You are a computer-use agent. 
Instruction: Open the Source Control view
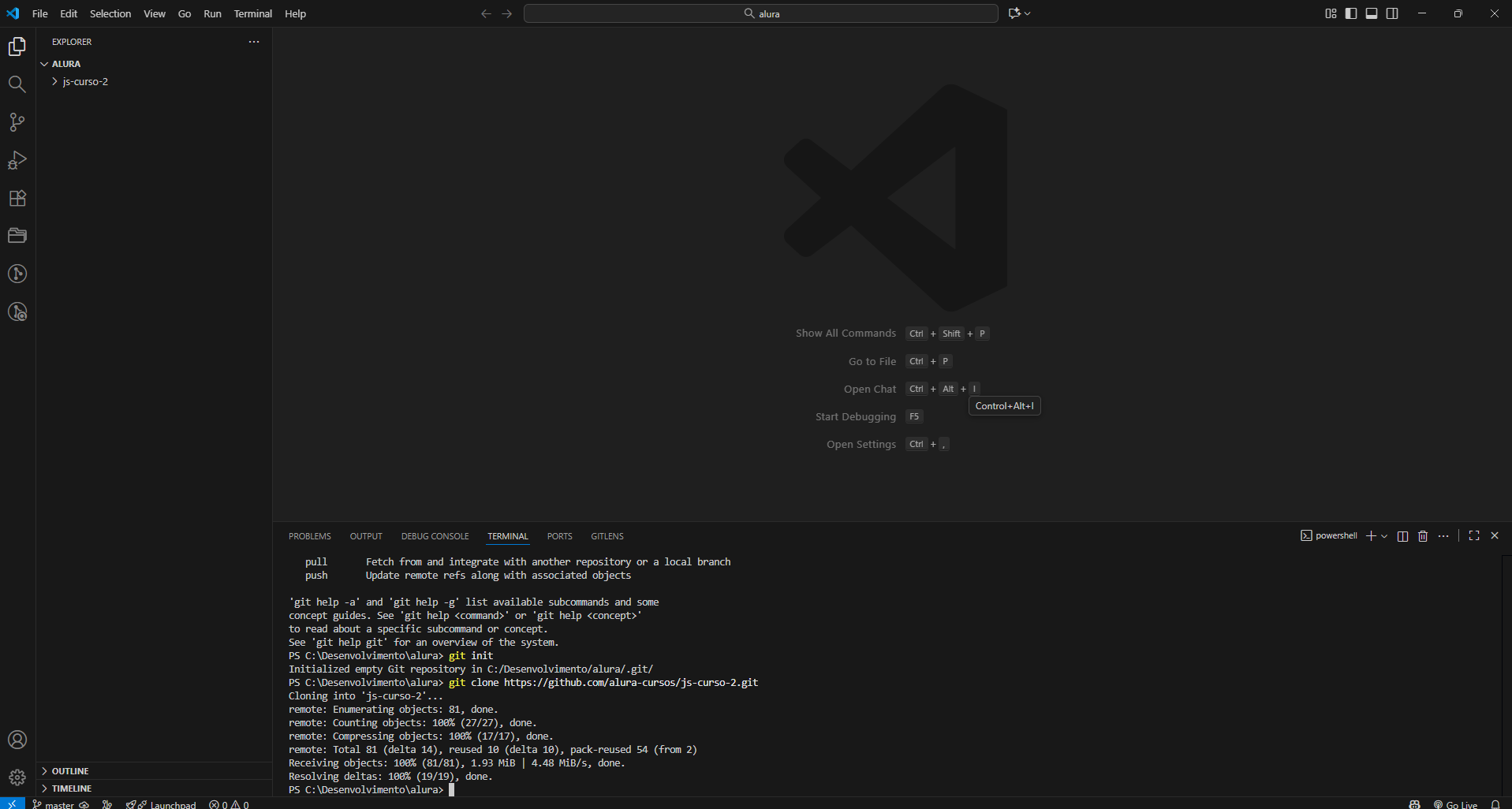(17, 122)
